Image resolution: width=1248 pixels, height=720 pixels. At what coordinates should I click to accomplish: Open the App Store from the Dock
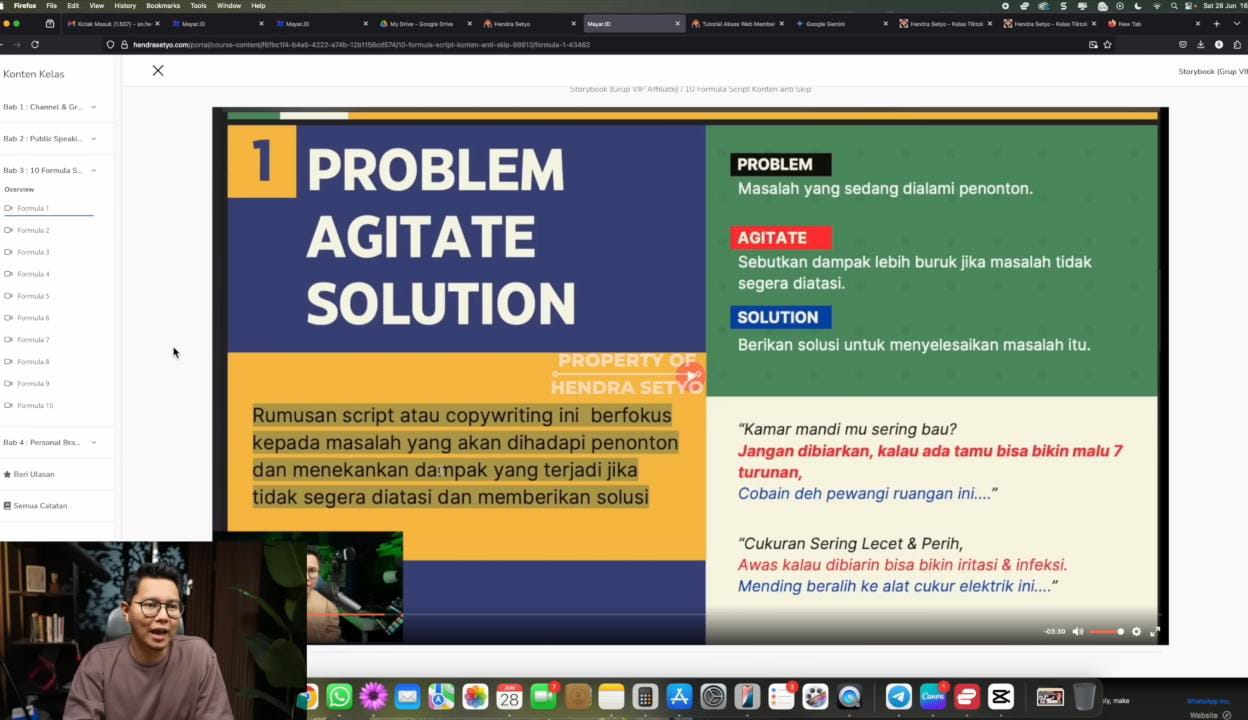click(679, 697)
